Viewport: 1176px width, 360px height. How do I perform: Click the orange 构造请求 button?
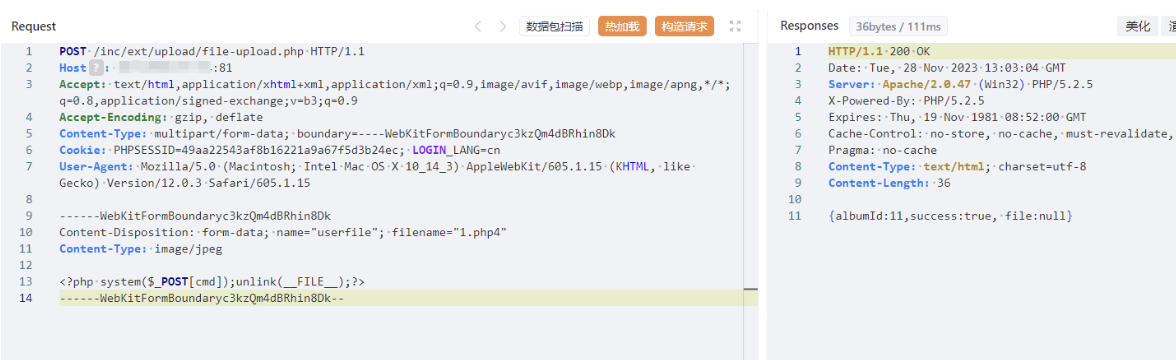click(684, 26)
